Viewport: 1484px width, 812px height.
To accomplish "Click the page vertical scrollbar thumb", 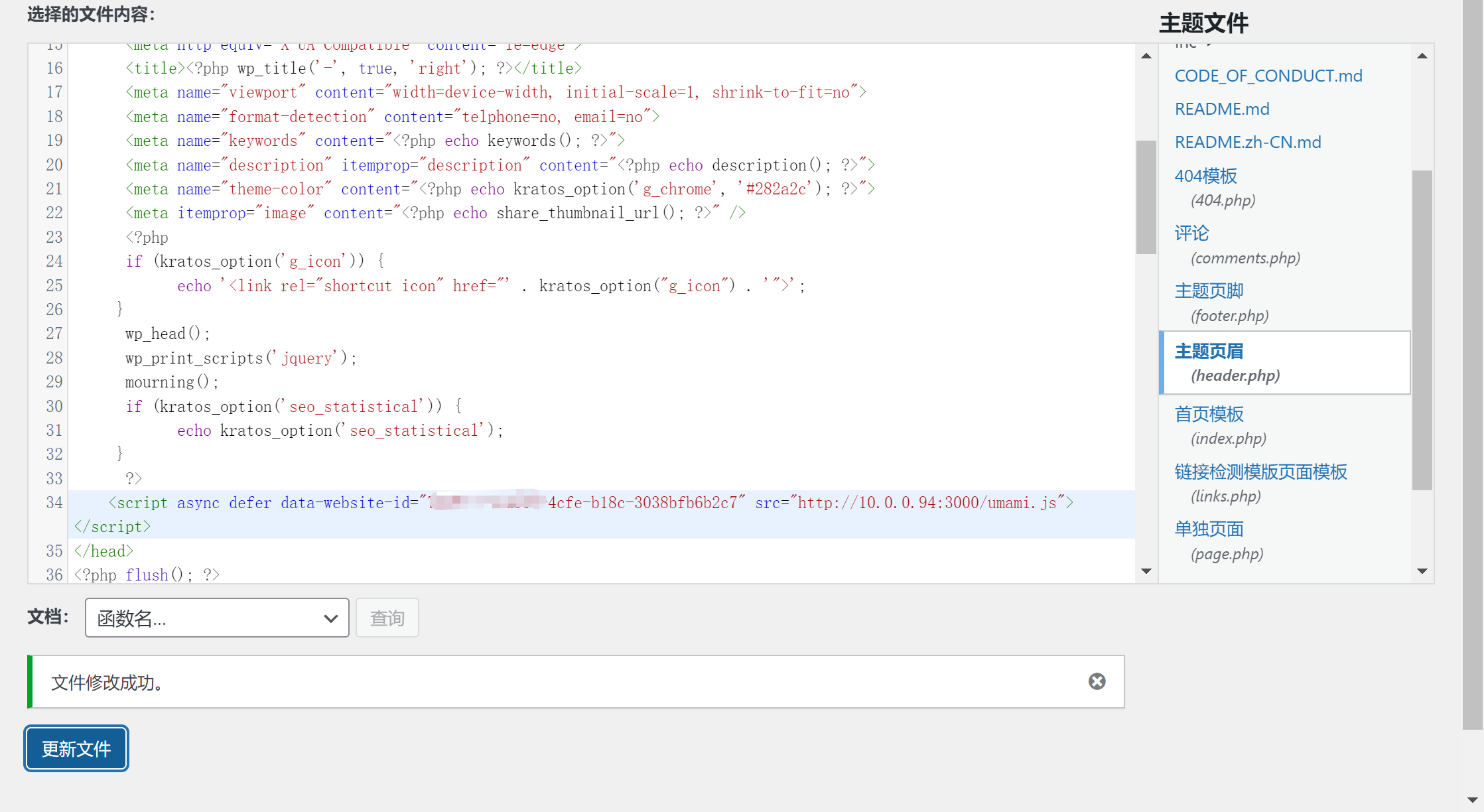I will click(x=1472, y=365).
